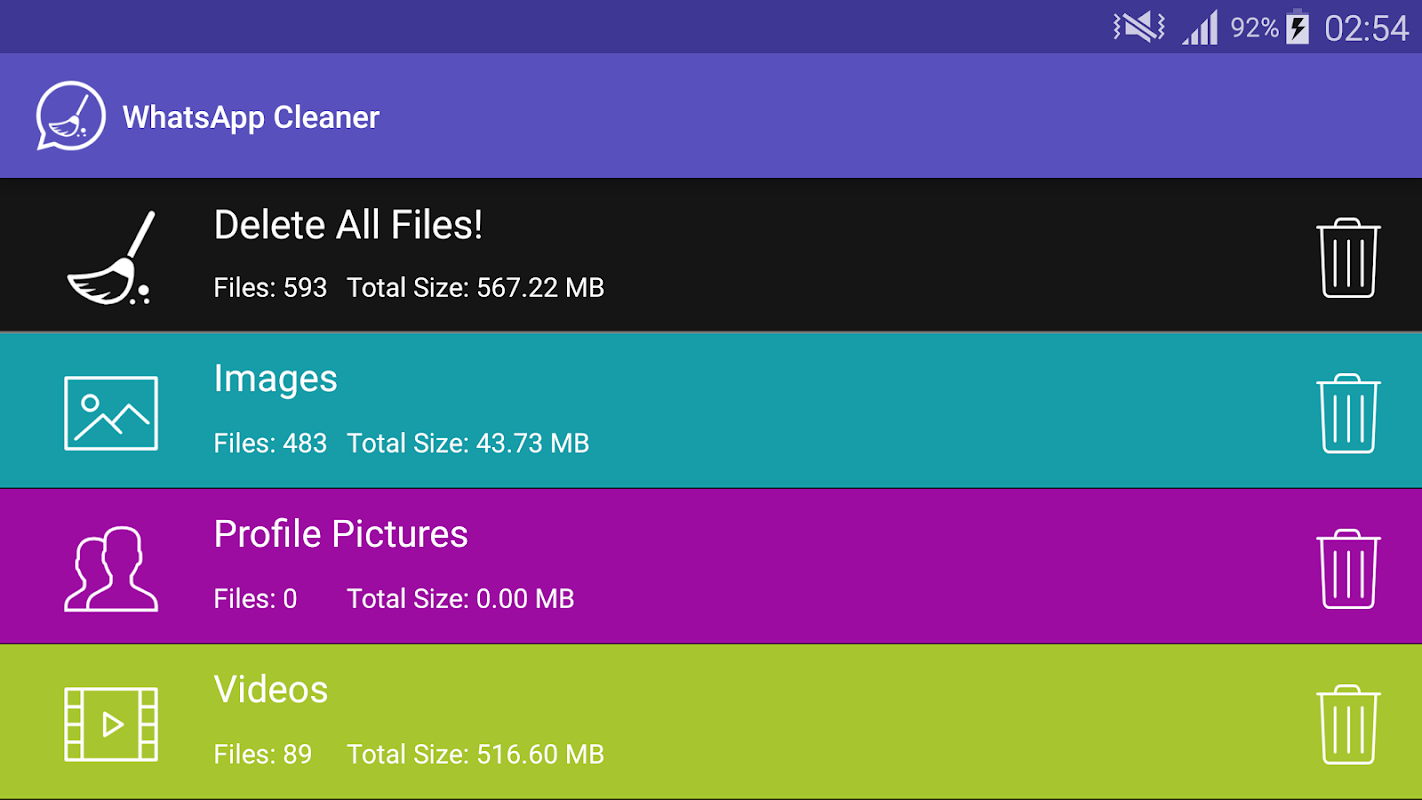Open the Videos category label
Screen dimensions: 1422x800
point(270,690)
